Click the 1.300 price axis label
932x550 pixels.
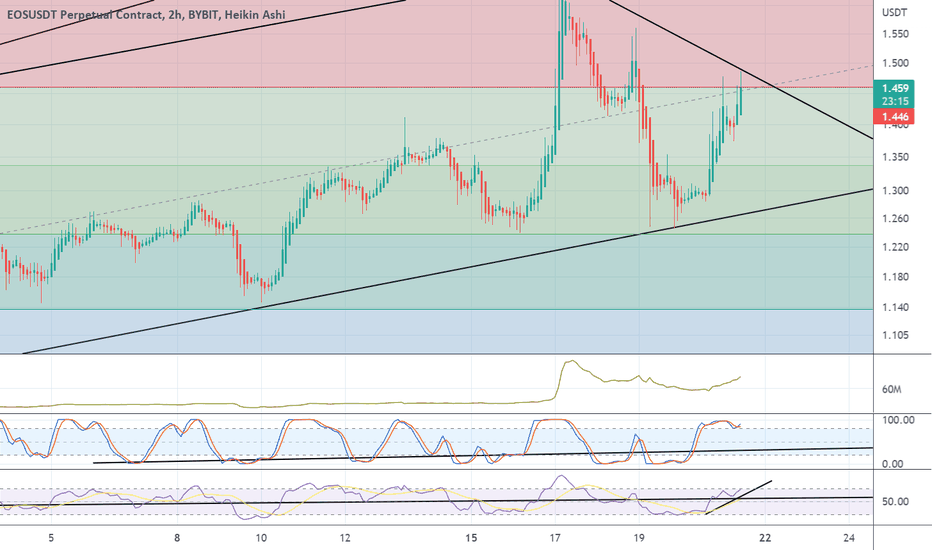(895, 191)
